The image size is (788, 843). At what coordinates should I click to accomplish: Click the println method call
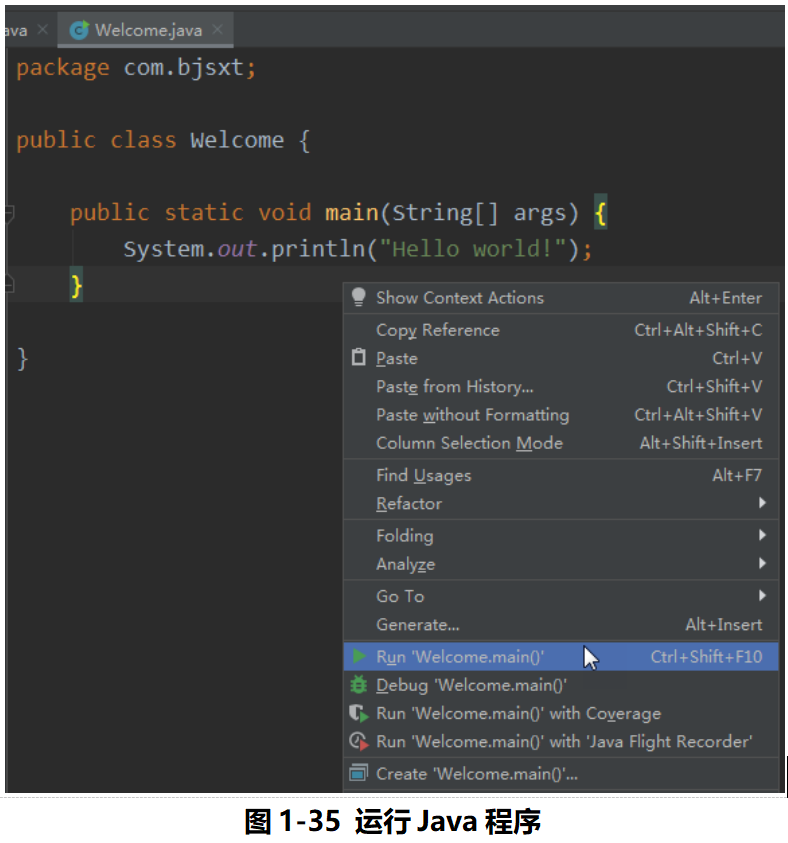click(x=318, y=249)
